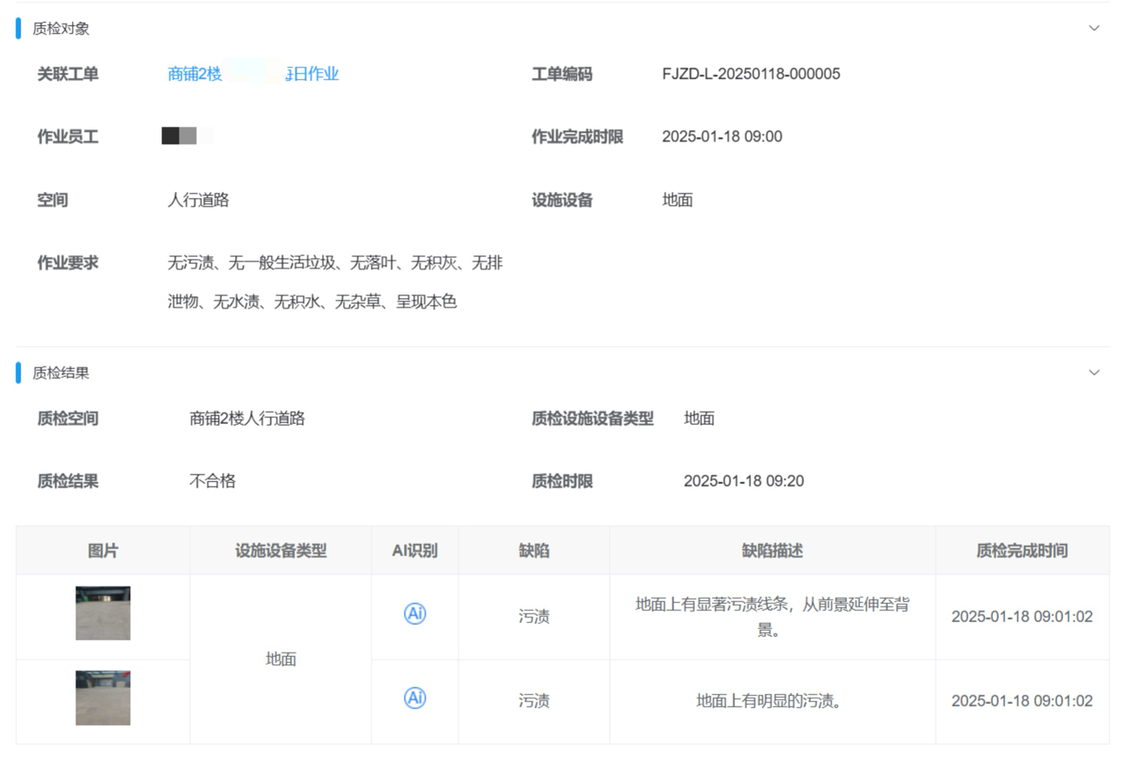Click AI icon in the first defect row
This screenshot has height=768, width=1124.
tap(415, 614)
